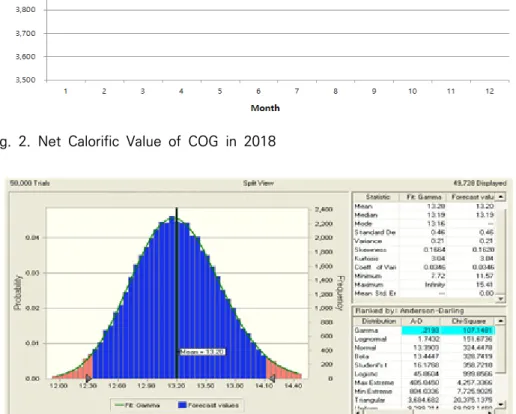Select the Max Extreme distribution row

tap(425, 382)
